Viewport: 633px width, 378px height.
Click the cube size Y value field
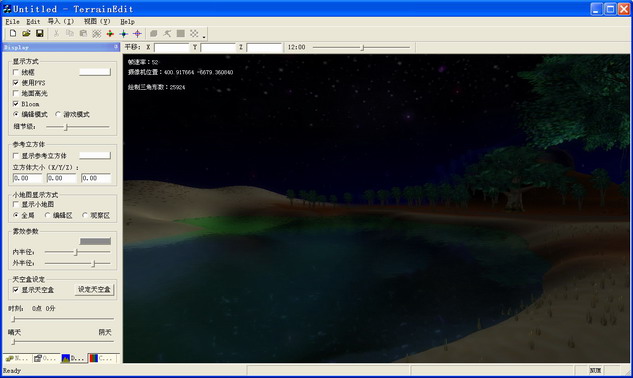[61, 178]
